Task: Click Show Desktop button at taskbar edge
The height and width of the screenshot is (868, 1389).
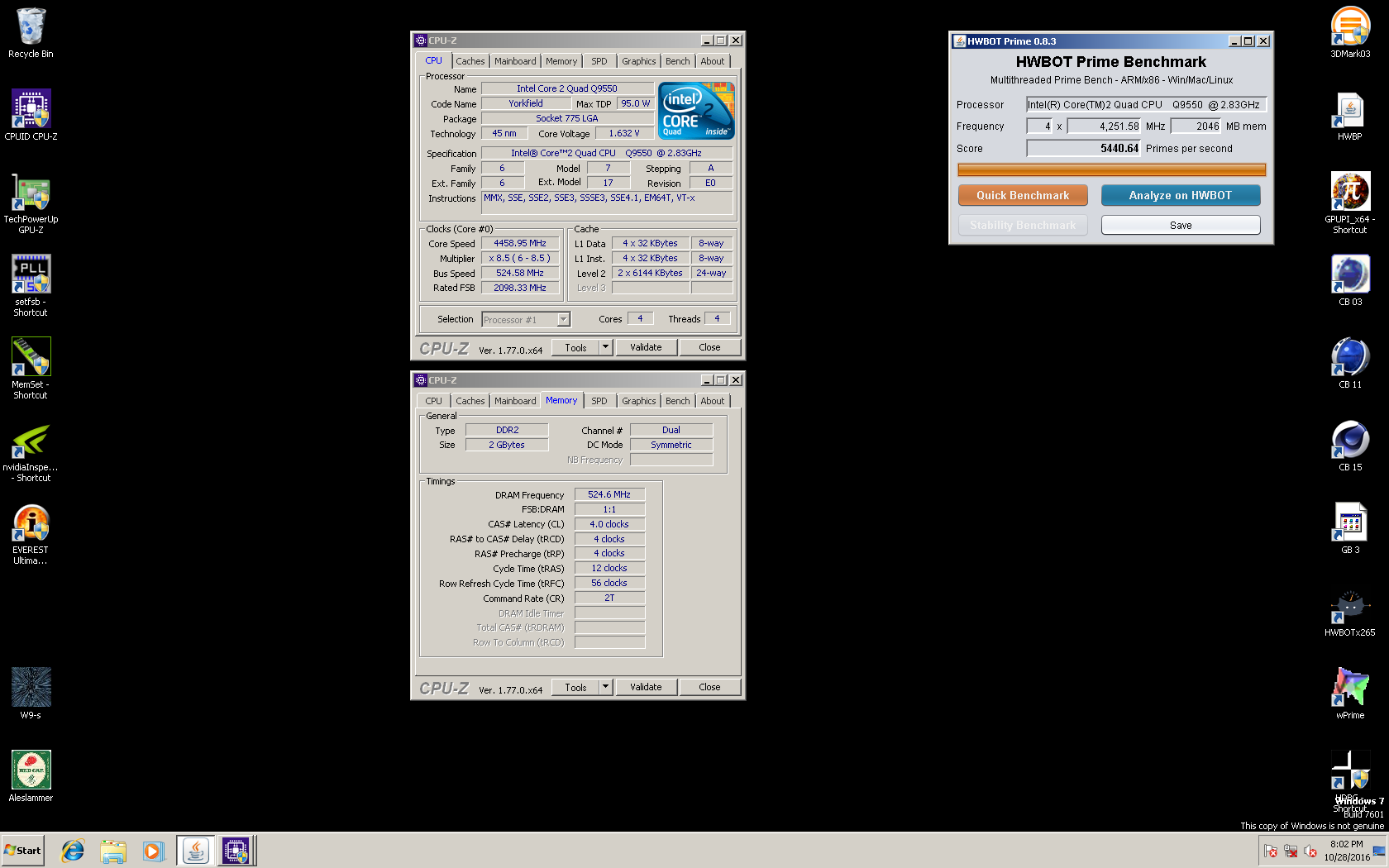Action: [1379, 851]
